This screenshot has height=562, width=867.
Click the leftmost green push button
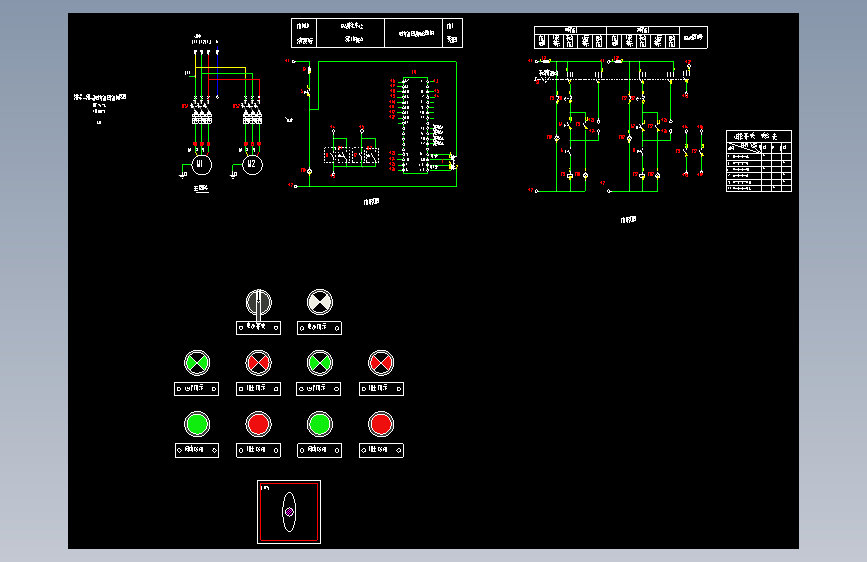point(197,424)
